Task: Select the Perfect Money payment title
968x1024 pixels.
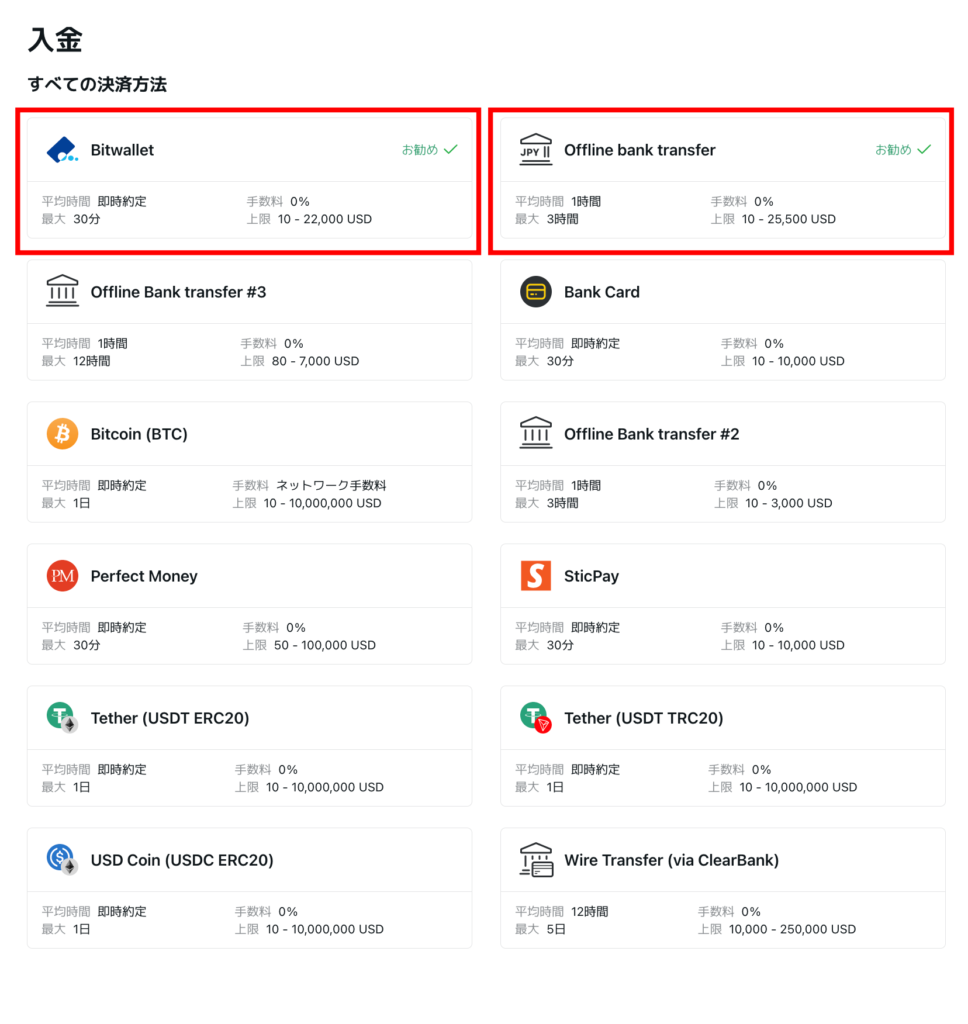Action: point(144,576)
